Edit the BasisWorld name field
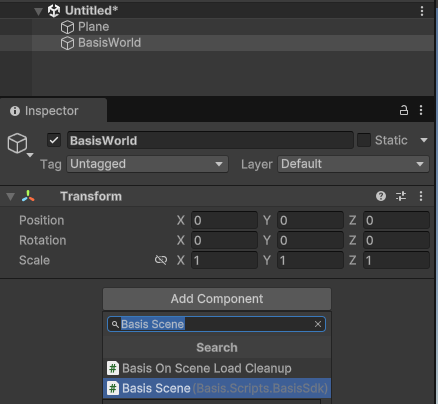438x404 pixels. click(210, 140)
